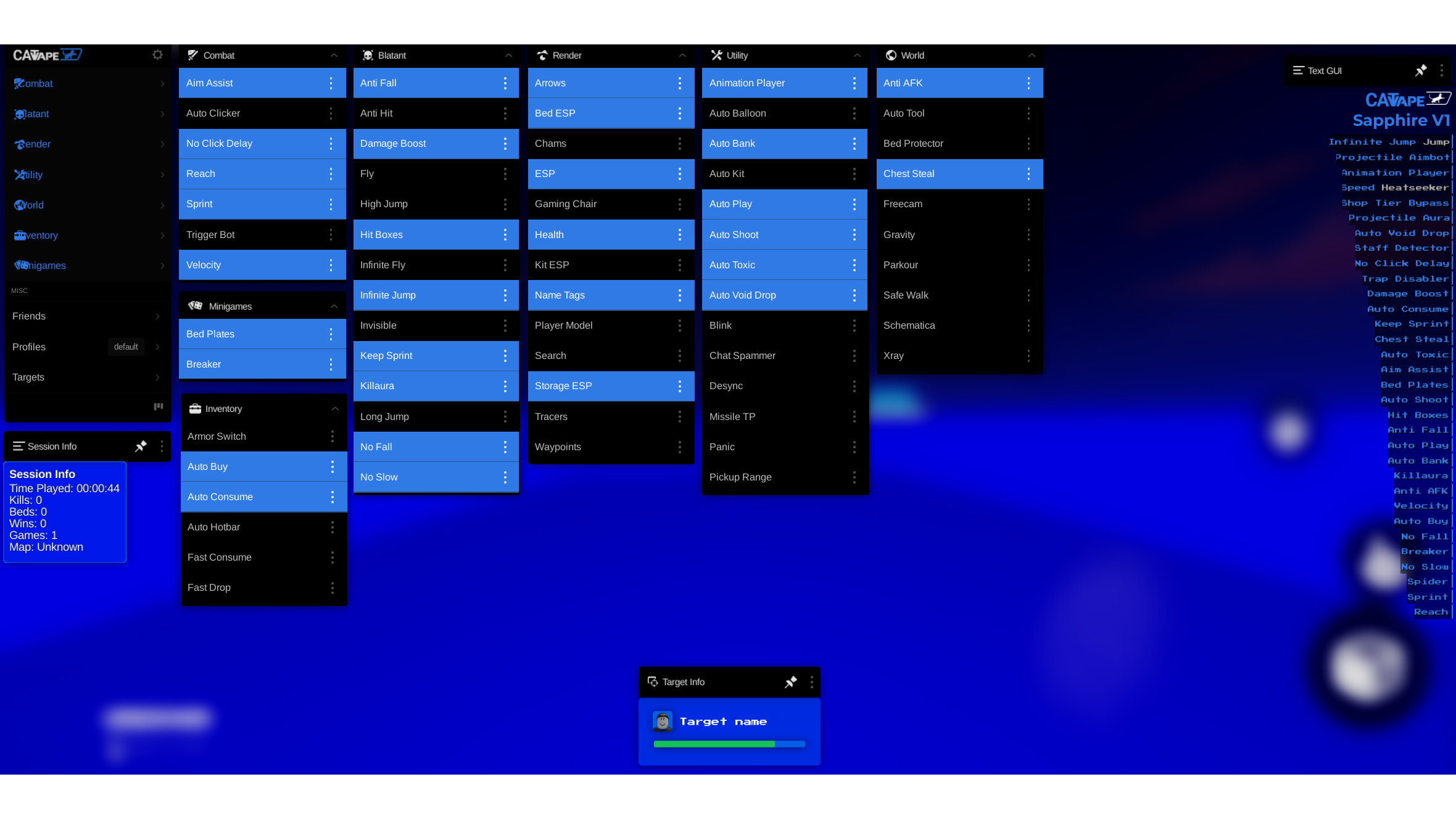The height and width of the screenshot is (819, 1456).
Task: Collapse the Render panel chevron
Action: (682, 56)
